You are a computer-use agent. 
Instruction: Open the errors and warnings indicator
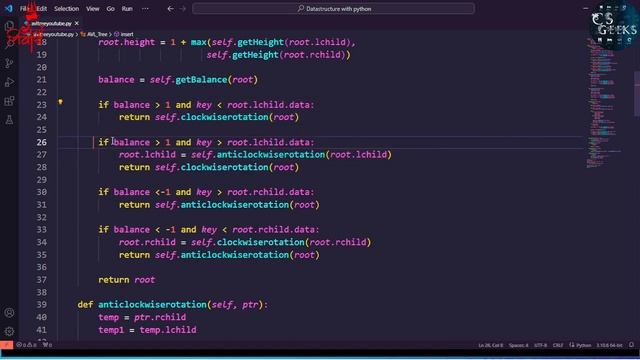point(26,345)
